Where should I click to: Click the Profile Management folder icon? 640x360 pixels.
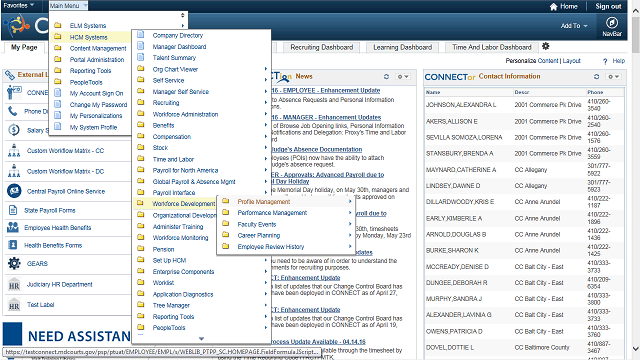pos(226,201)
